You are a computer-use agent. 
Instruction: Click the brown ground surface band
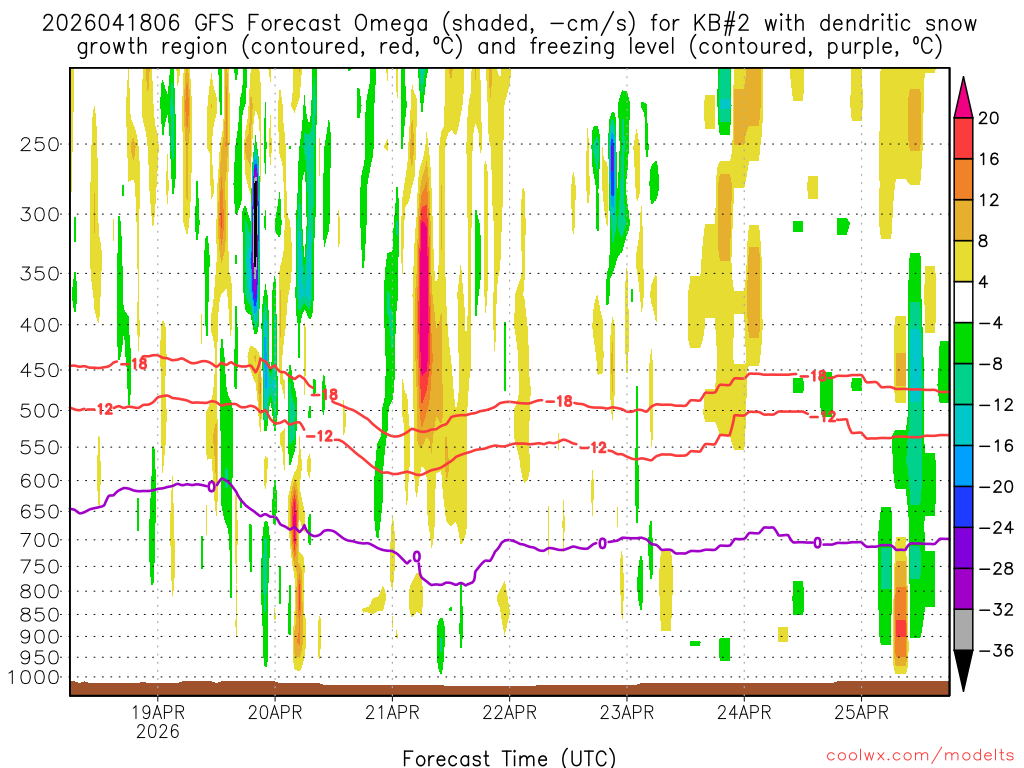509,688
